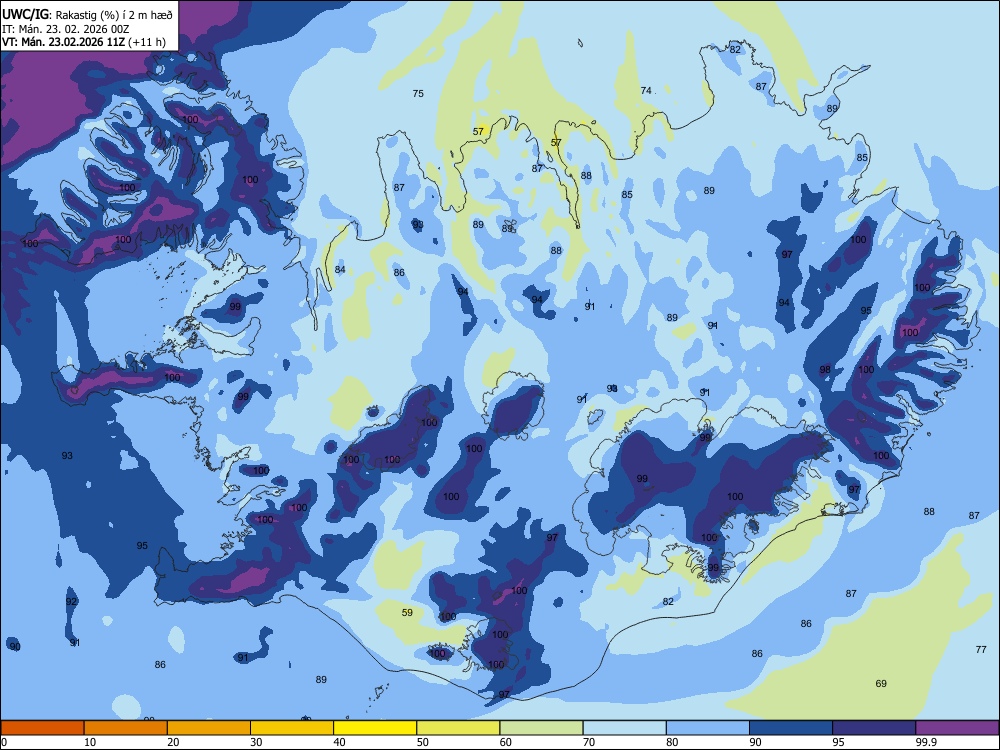Click the 90–95 dark blue legend swatch
The width and height of the screenshot is (1000, 750).
coord(791,728)
